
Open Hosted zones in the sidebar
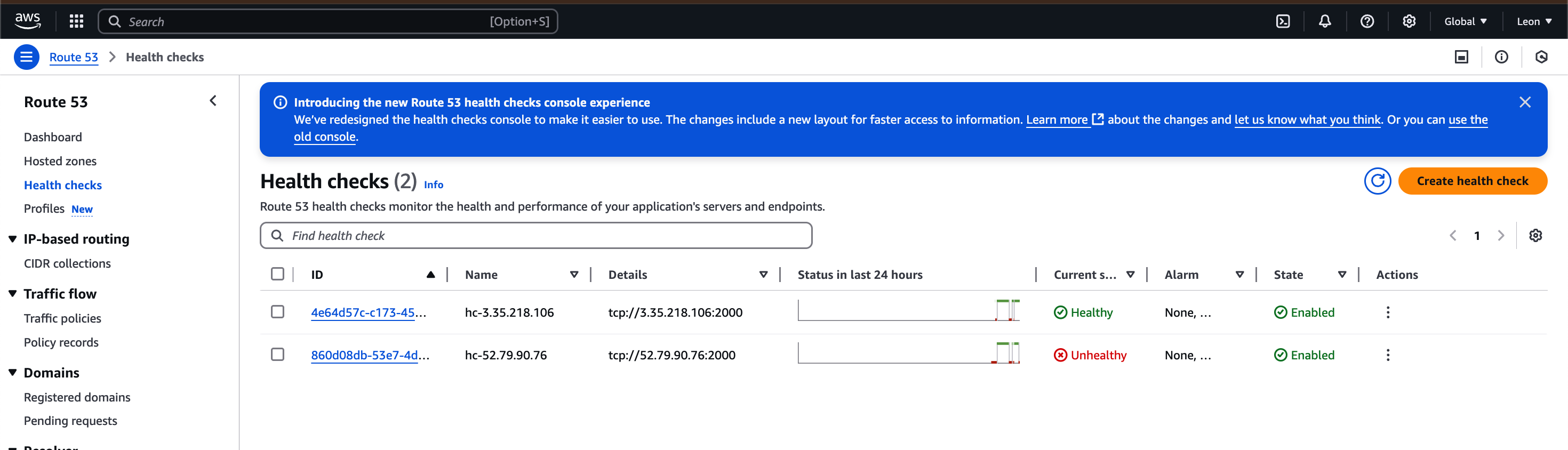(x=60, y=161)
